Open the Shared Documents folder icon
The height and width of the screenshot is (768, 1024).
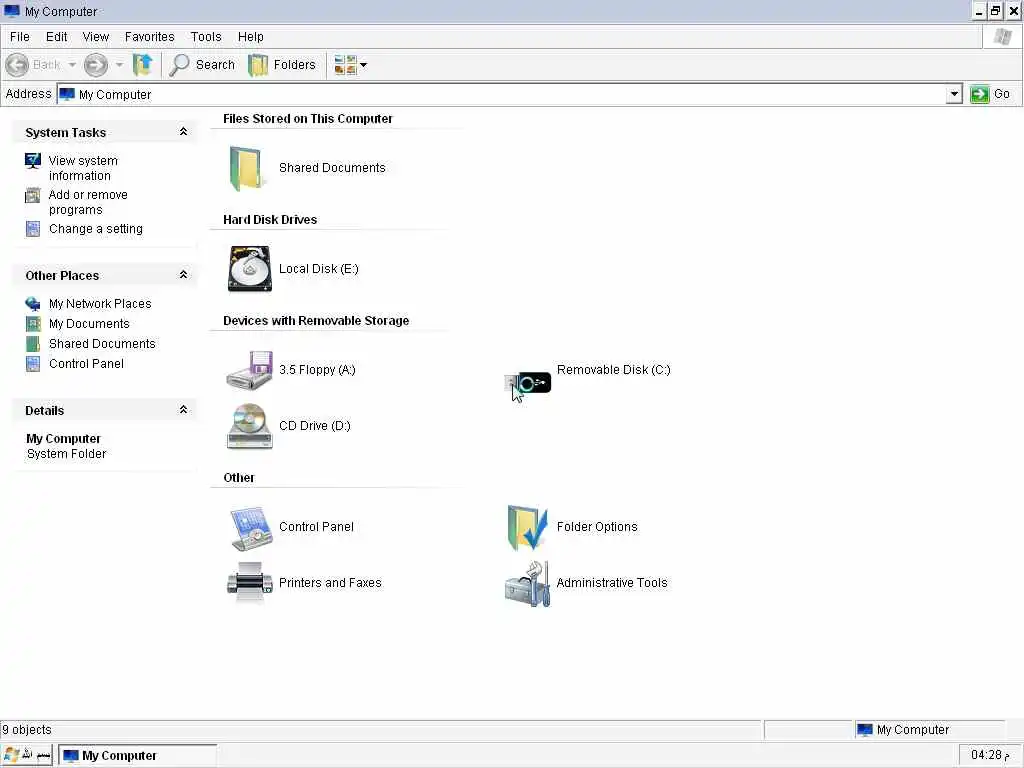tap(246, 168)
